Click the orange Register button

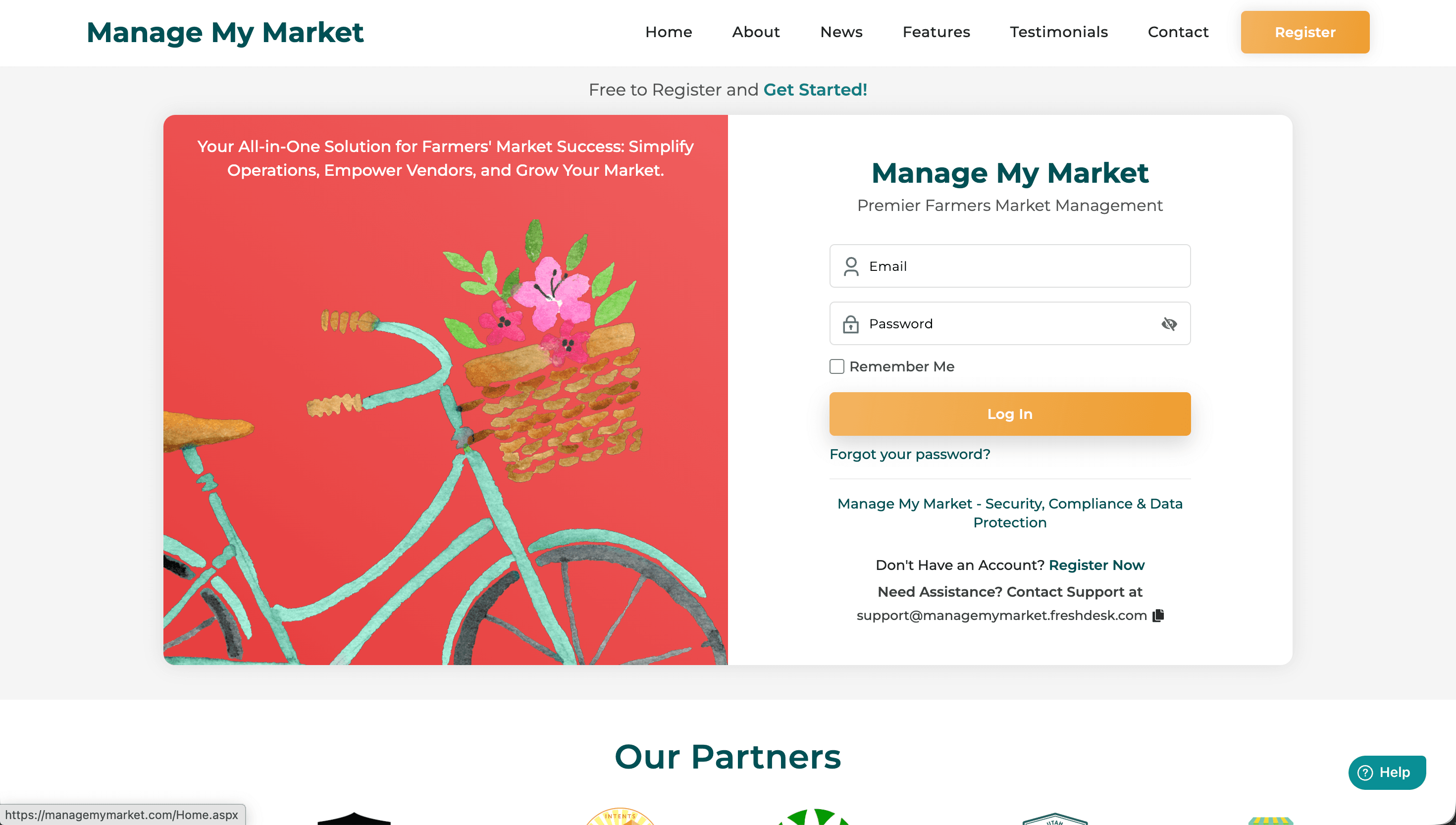point(1305,32)
